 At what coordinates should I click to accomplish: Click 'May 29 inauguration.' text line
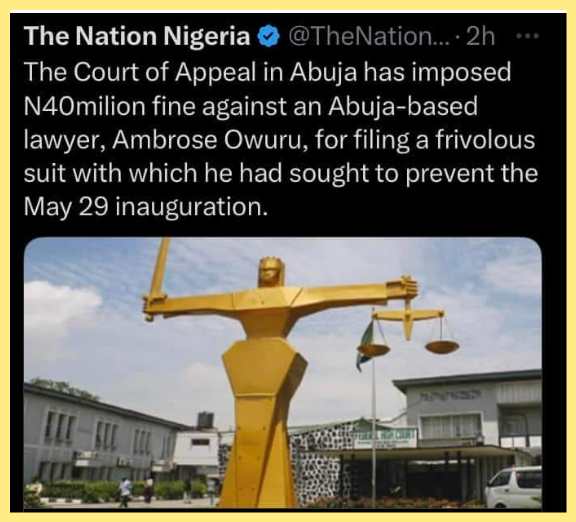pyautogui.click(x=145, y=208)
